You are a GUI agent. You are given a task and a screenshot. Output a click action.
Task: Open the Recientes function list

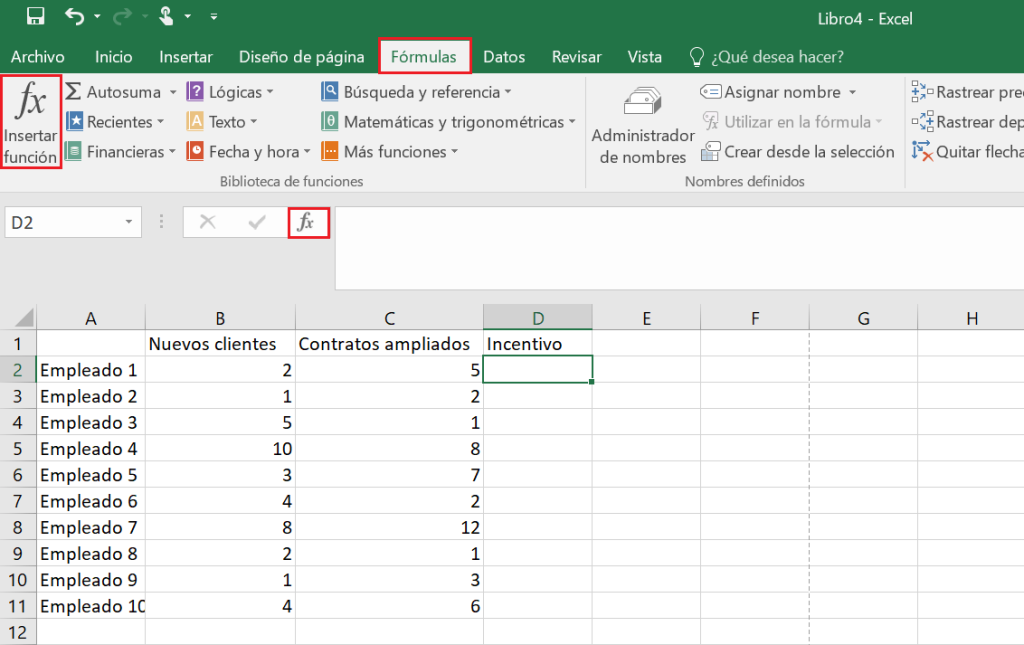click(x=118, y=121)
